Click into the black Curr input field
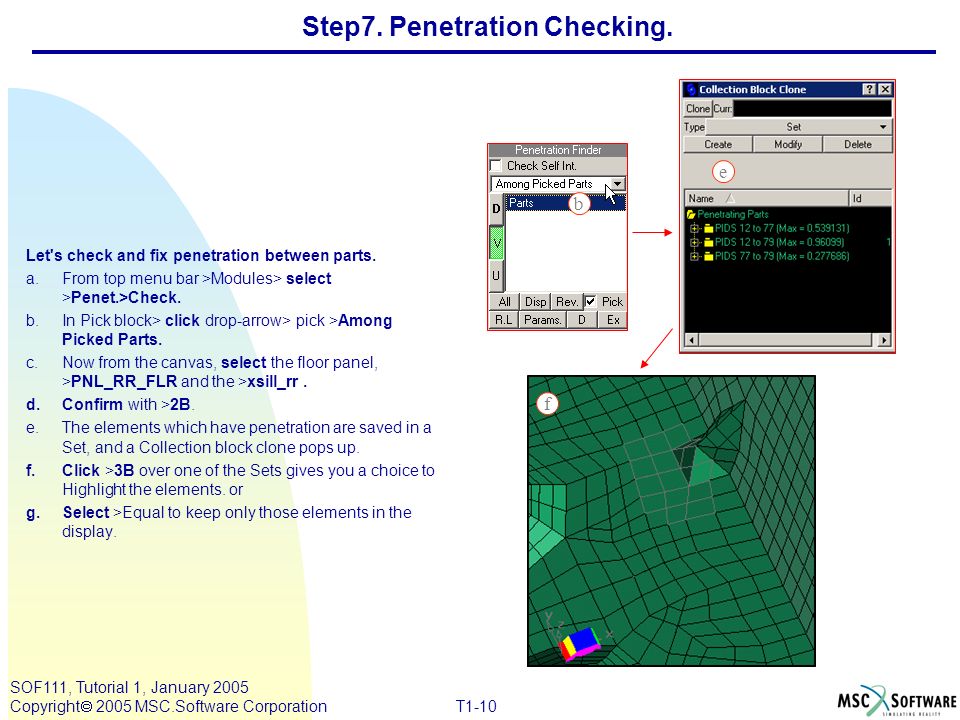The image size is (960, 720). click(x=812, y=109)
